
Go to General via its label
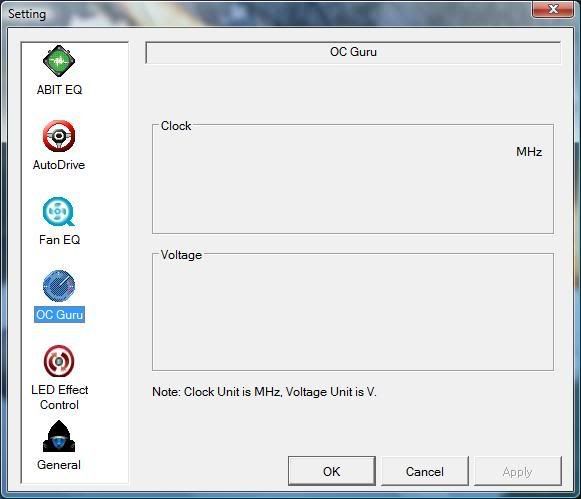tap(59, 465)
